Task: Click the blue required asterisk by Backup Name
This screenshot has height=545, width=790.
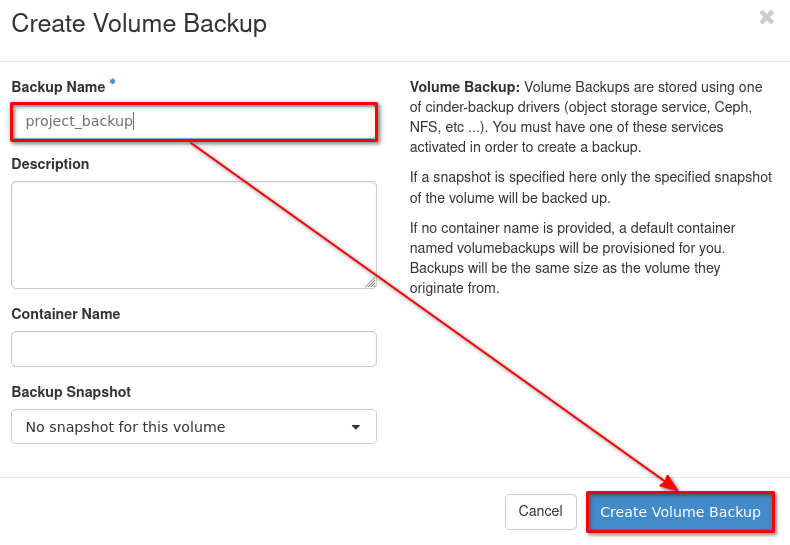Action: coord(112,83)
